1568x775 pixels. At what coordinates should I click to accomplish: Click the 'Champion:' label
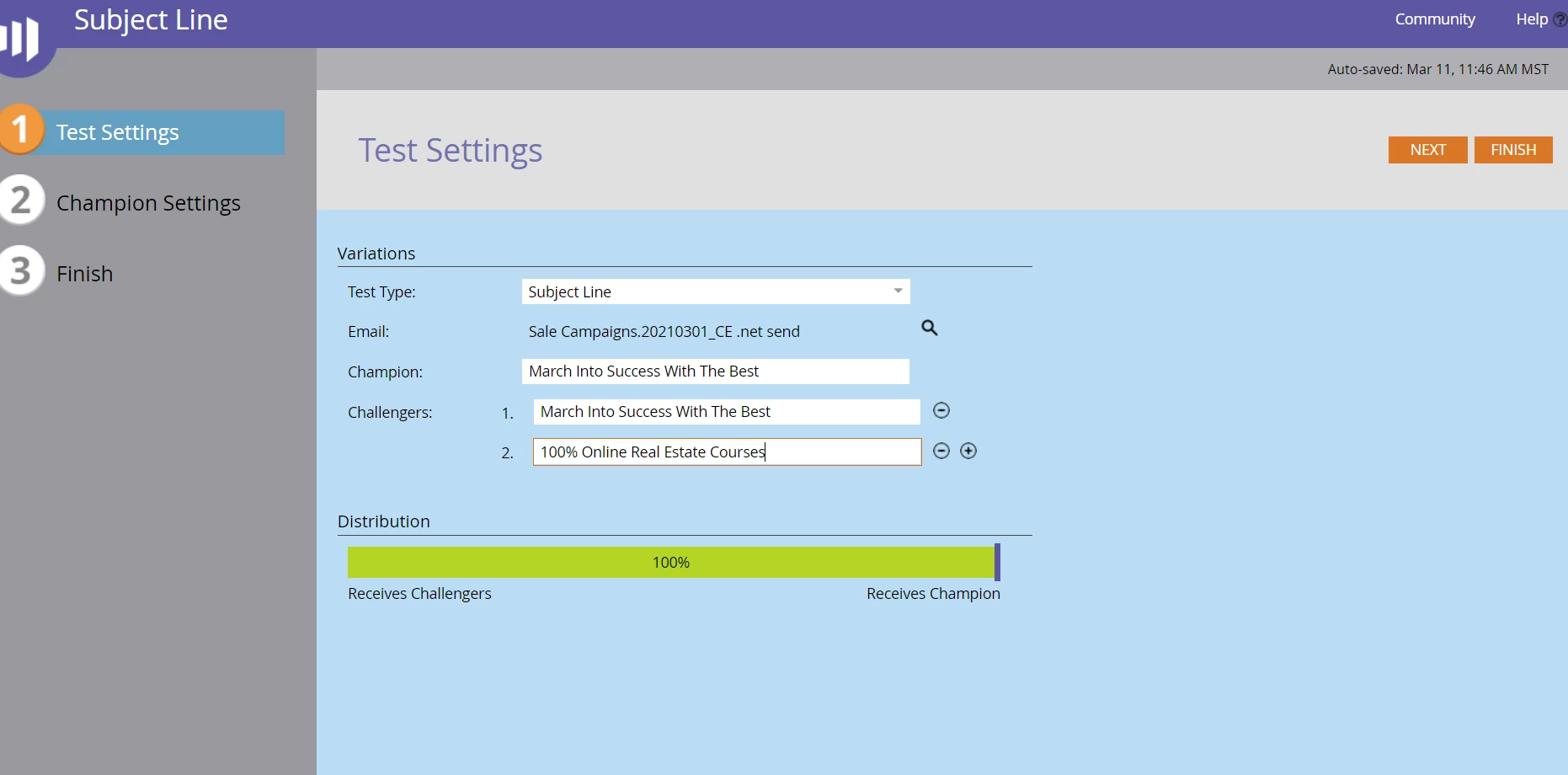point(385,372)
